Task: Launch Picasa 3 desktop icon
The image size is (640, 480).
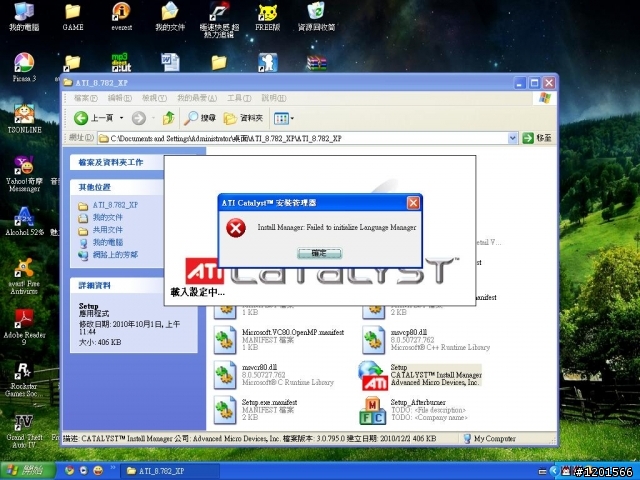Action: pos(24,67)
